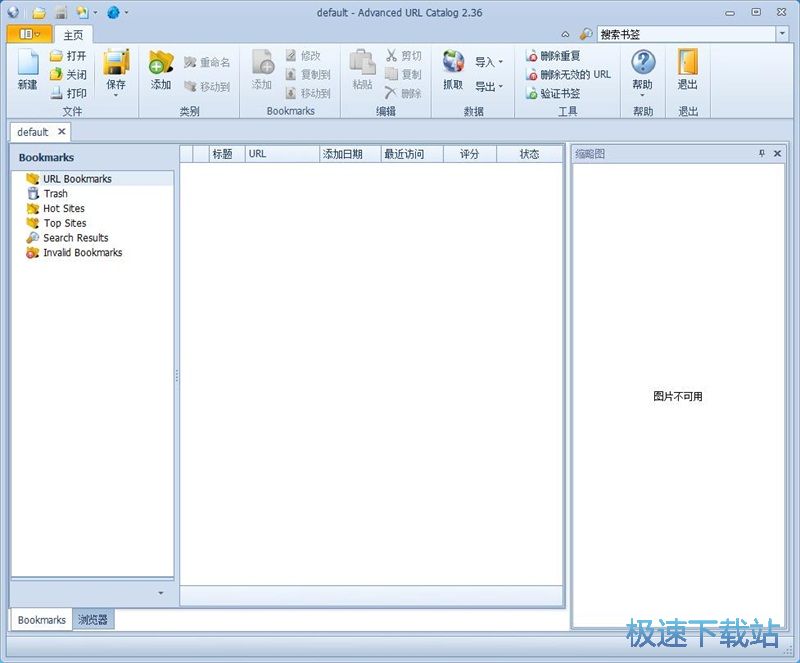800x663 pixels.
Task: Click 删除重复 remove duplicates tool
Action: click(553, 56)
